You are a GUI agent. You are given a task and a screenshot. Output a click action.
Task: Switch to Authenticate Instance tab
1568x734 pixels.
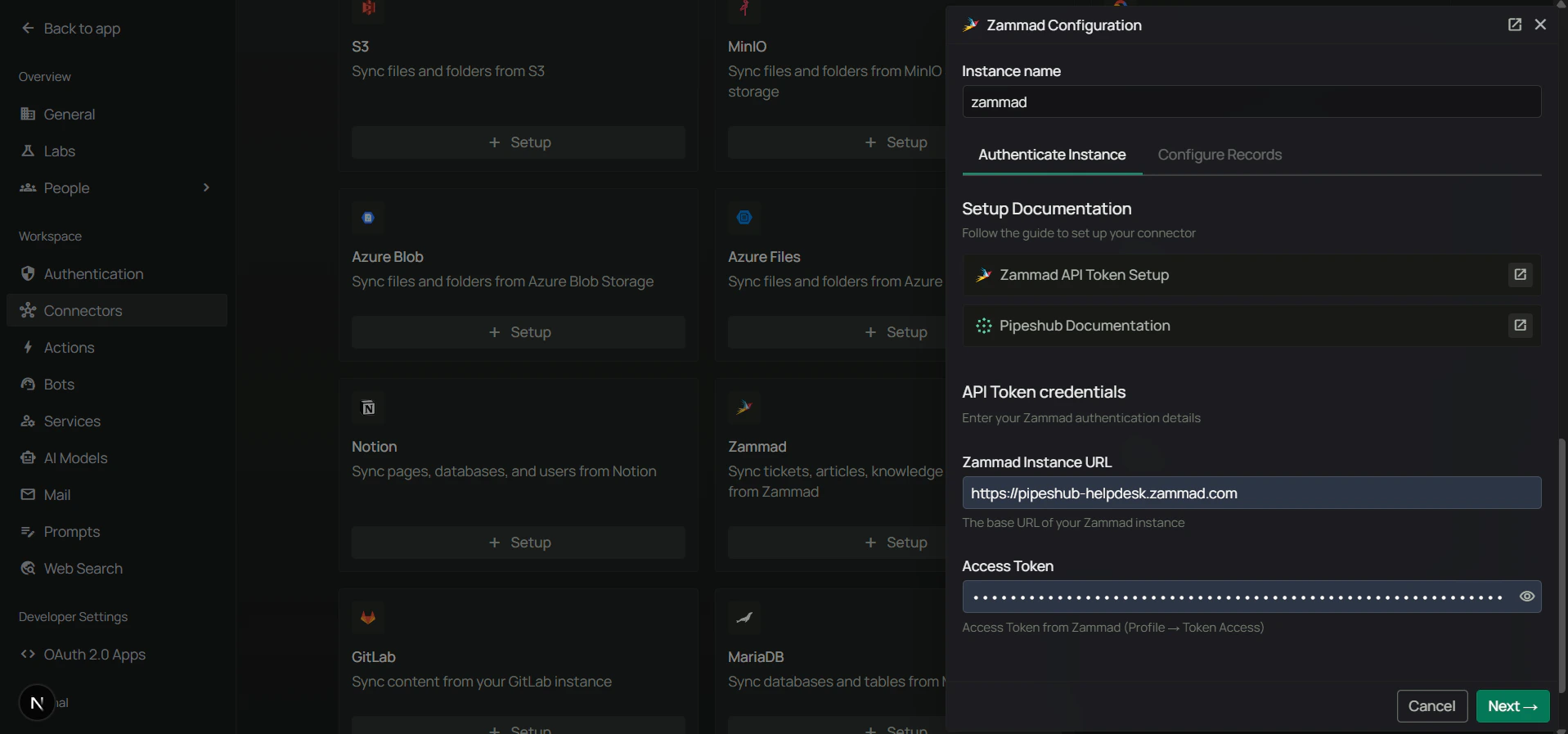[1052, 155]
